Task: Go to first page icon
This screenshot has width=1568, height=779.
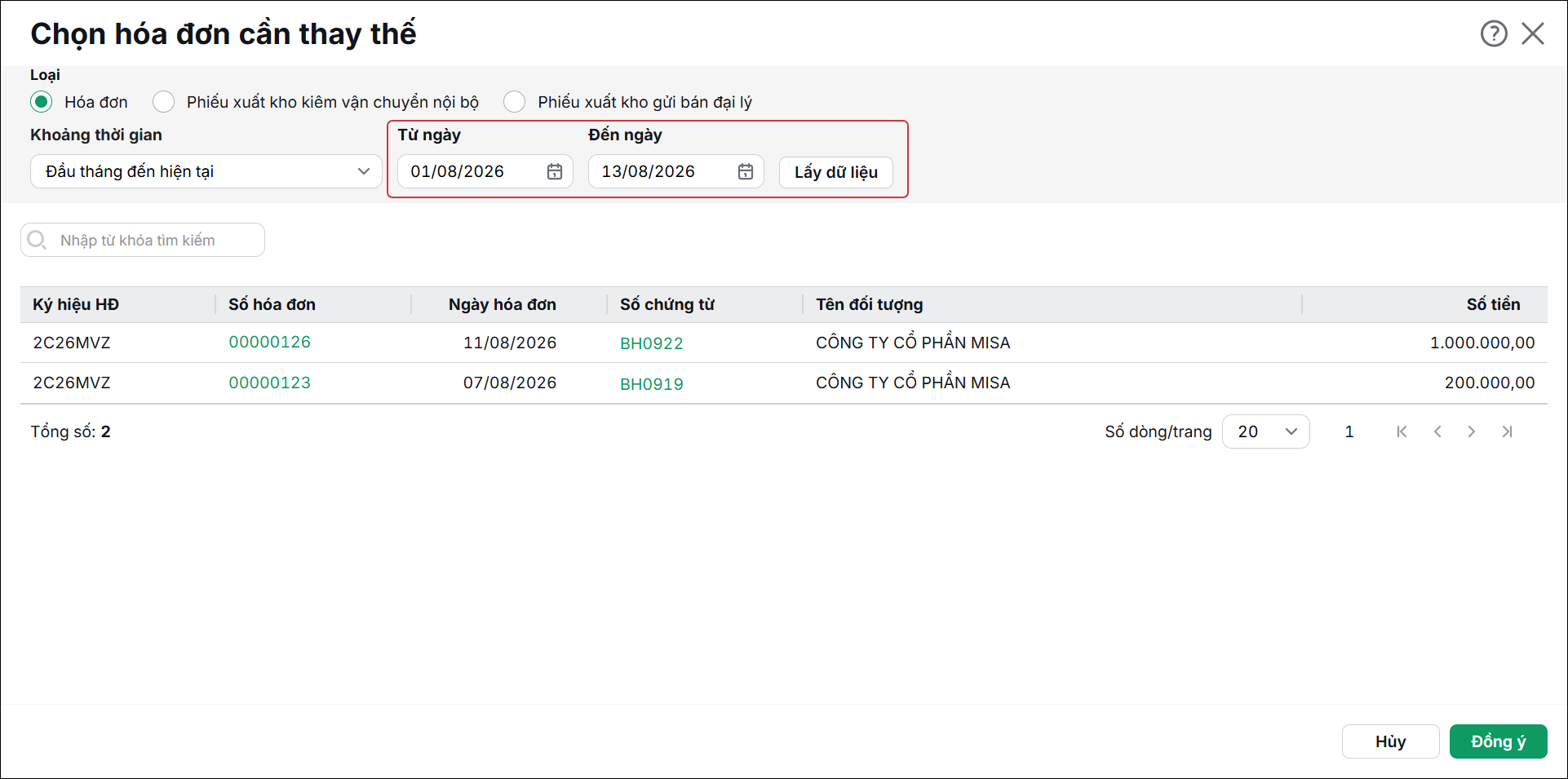Action: point(1402,432)
